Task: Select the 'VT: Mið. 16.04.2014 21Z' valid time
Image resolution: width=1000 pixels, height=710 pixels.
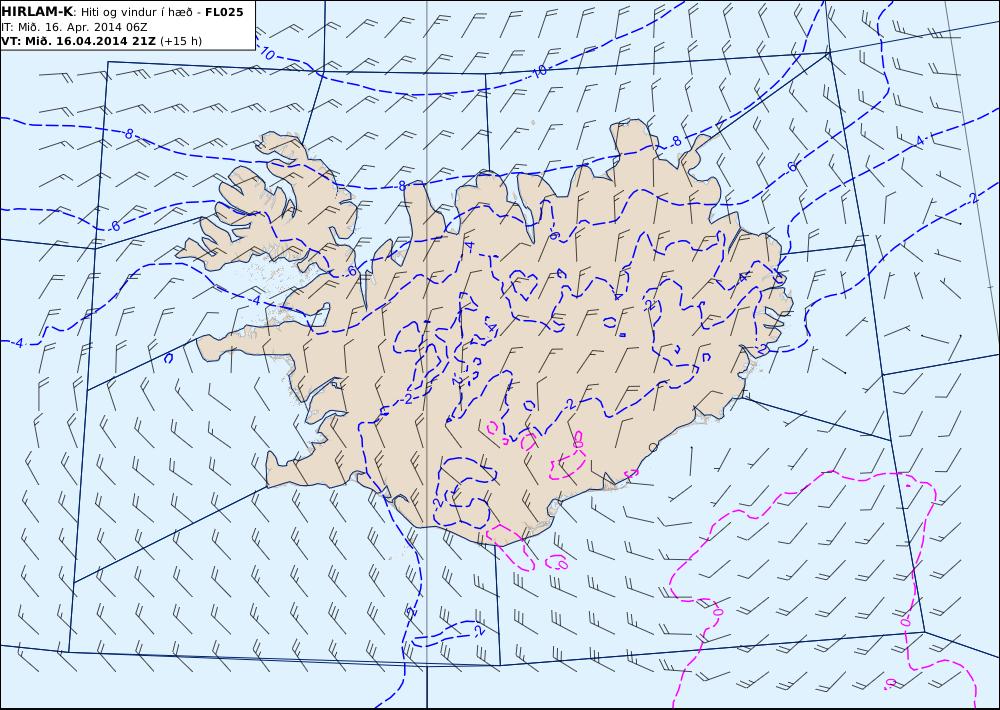Action: pos(78,41)
